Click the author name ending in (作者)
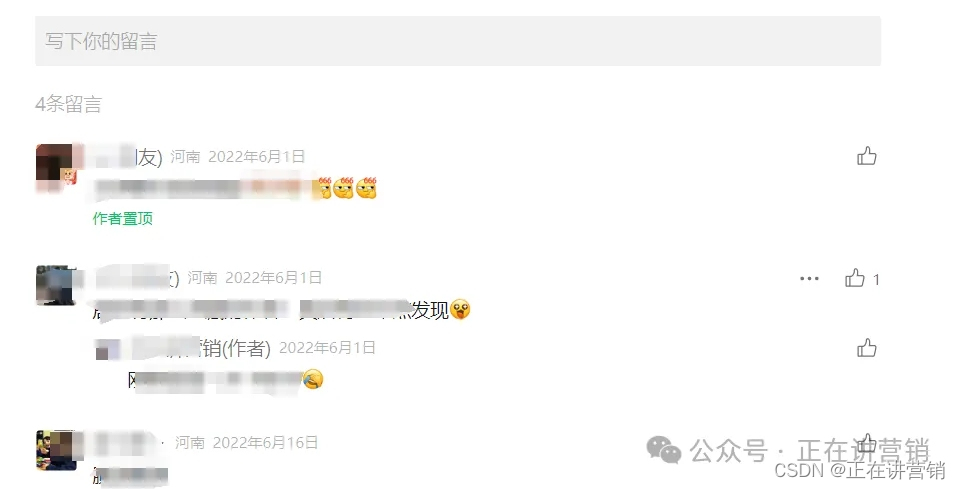This screenshot has height=489, width=960. coord(201,348)
